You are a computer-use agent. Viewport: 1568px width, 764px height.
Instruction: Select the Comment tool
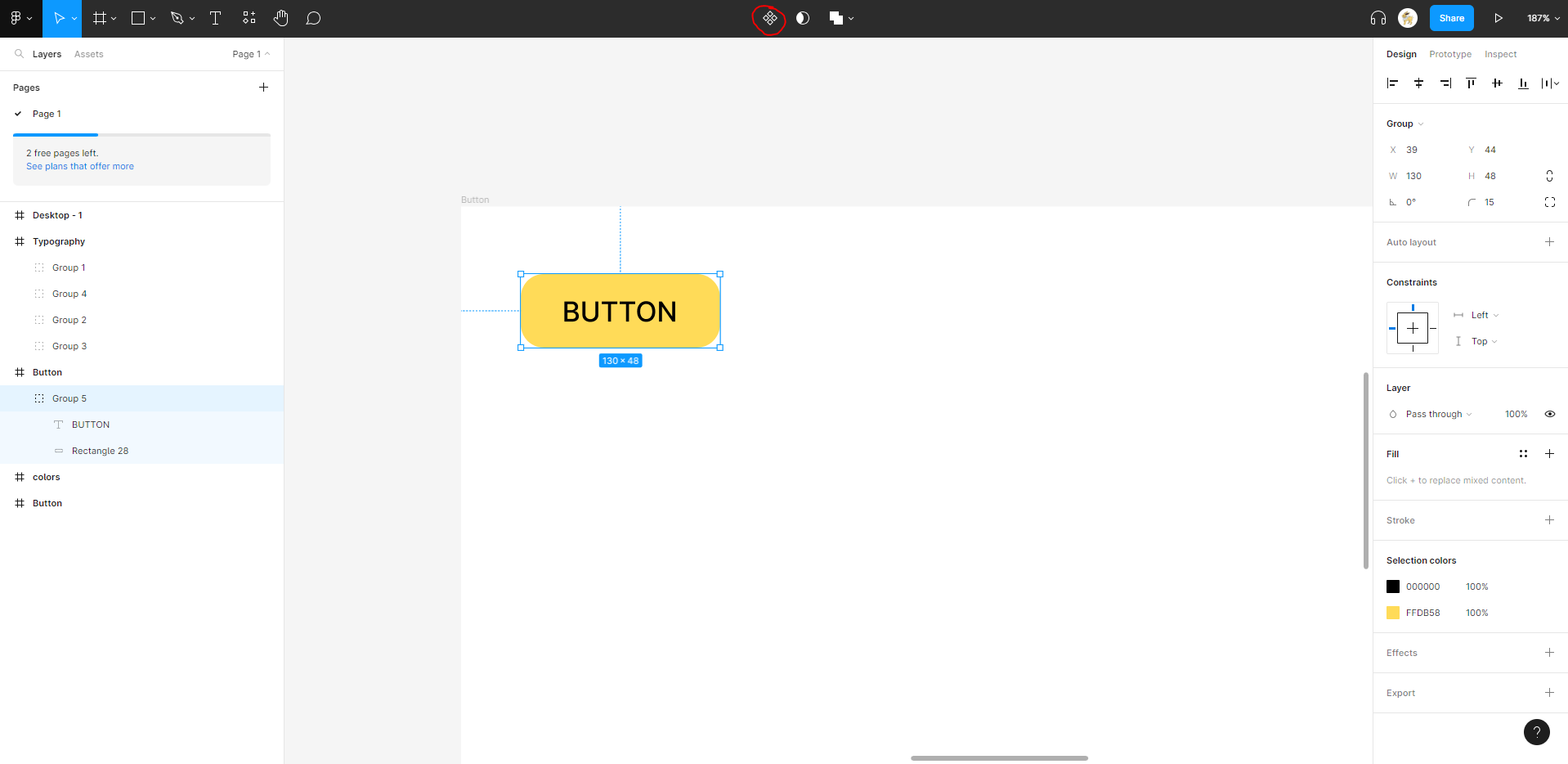click(x=313, y=18)
